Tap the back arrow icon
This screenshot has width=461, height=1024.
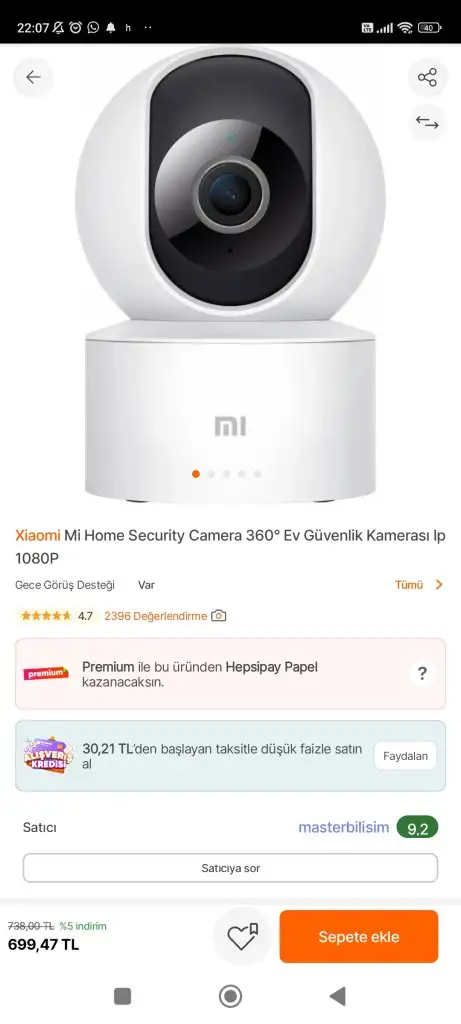(33, 77)
